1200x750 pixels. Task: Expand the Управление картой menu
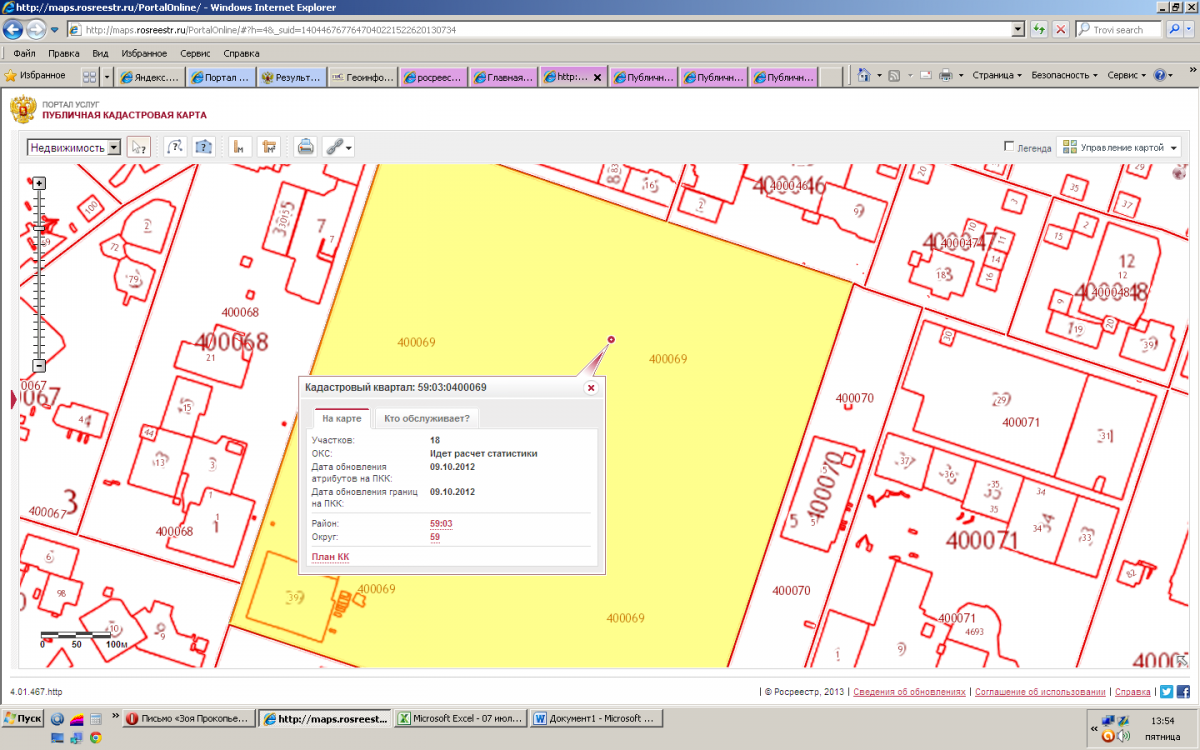point(1118,147)
